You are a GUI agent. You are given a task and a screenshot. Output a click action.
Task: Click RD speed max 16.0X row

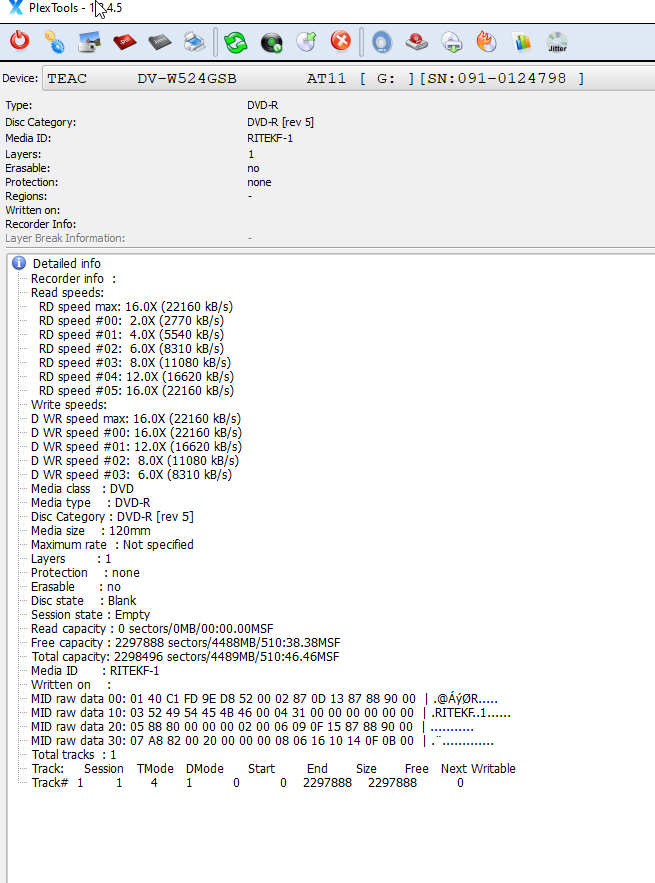click(x=136, y=307)
